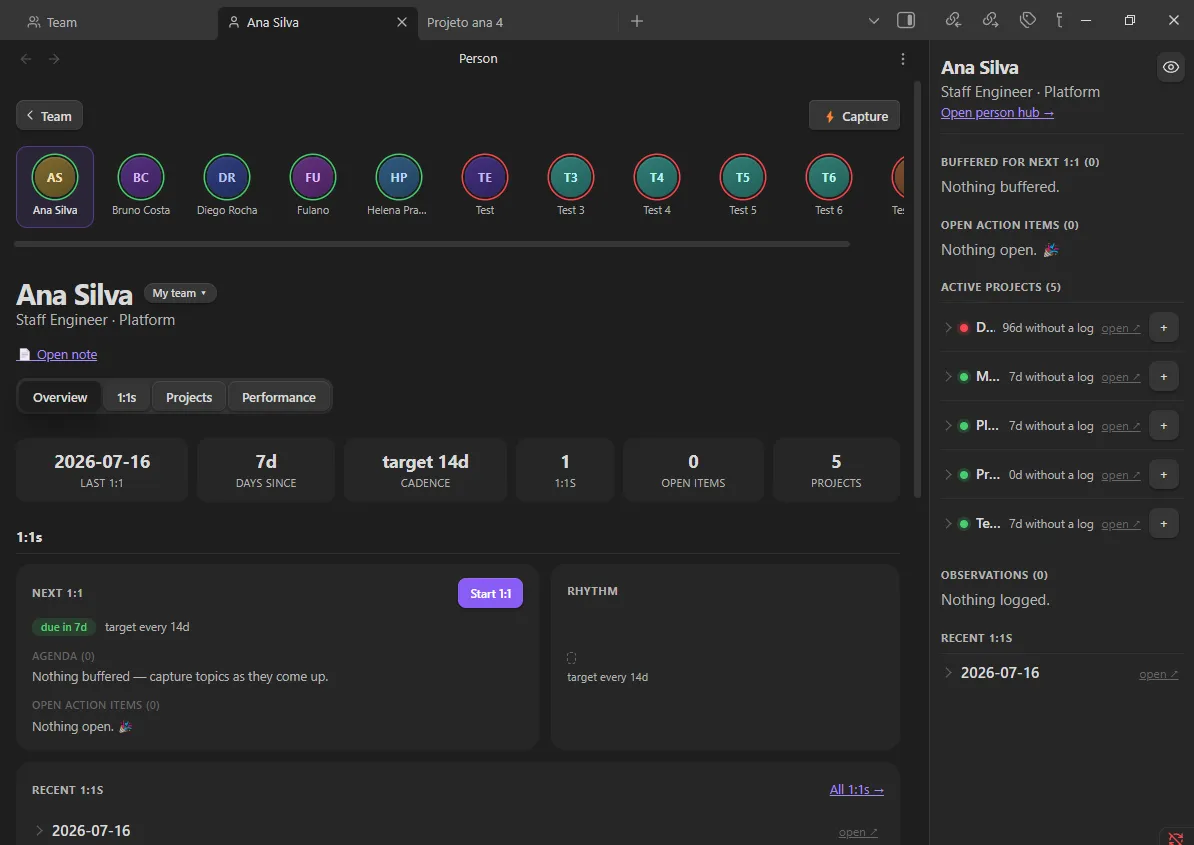
Task: Add a new tab with plus icon
Action: click(x=637, y=21)
